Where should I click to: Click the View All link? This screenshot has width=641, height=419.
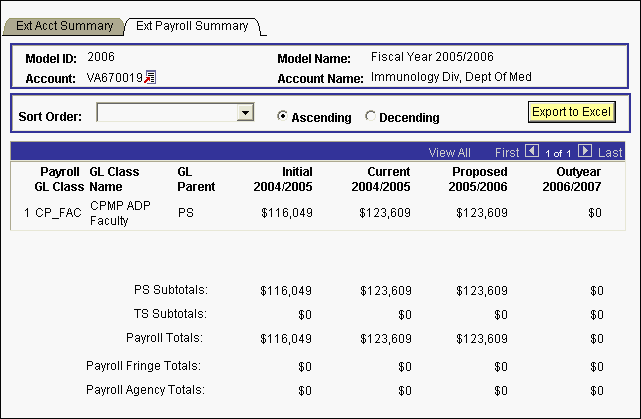[x=449, y=153]
